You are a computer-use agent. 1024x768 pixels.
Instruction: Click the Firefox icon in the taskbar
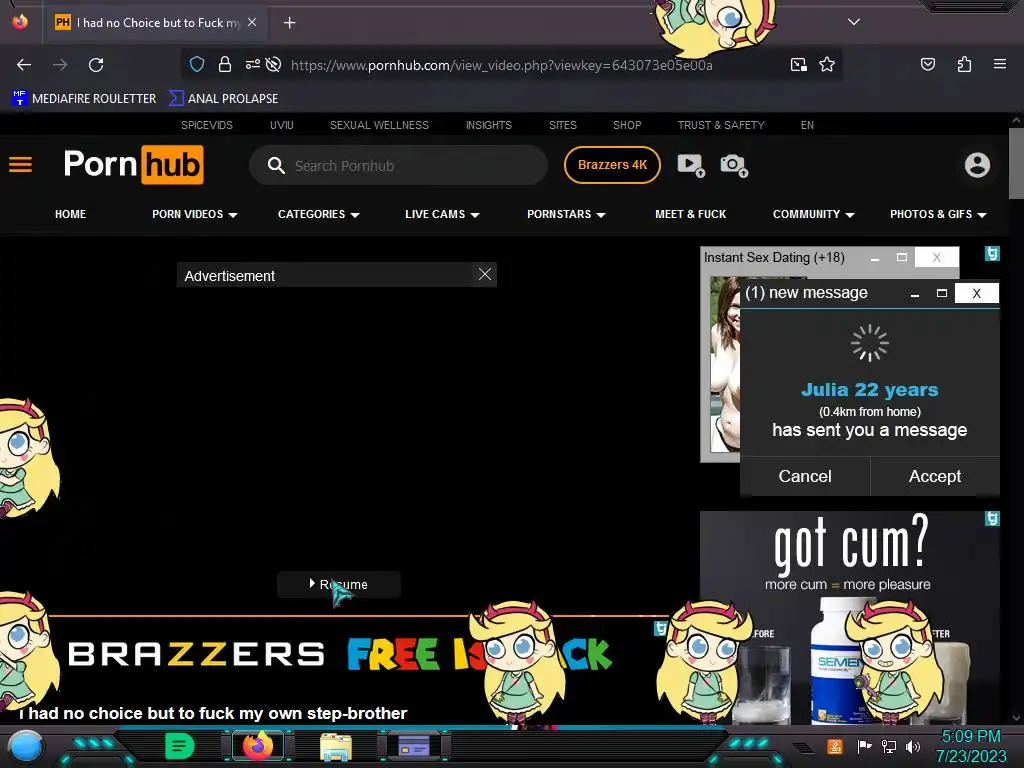pos(258,746)
